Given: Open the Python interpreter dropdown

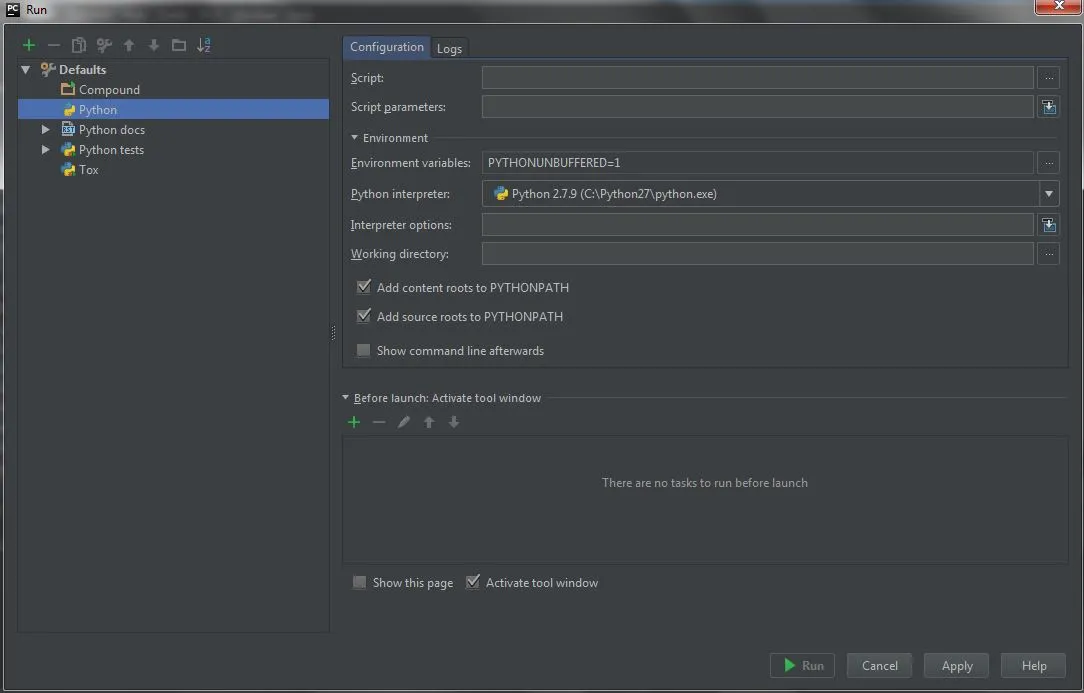Looking at the screenshot, I should [1049, 194].
